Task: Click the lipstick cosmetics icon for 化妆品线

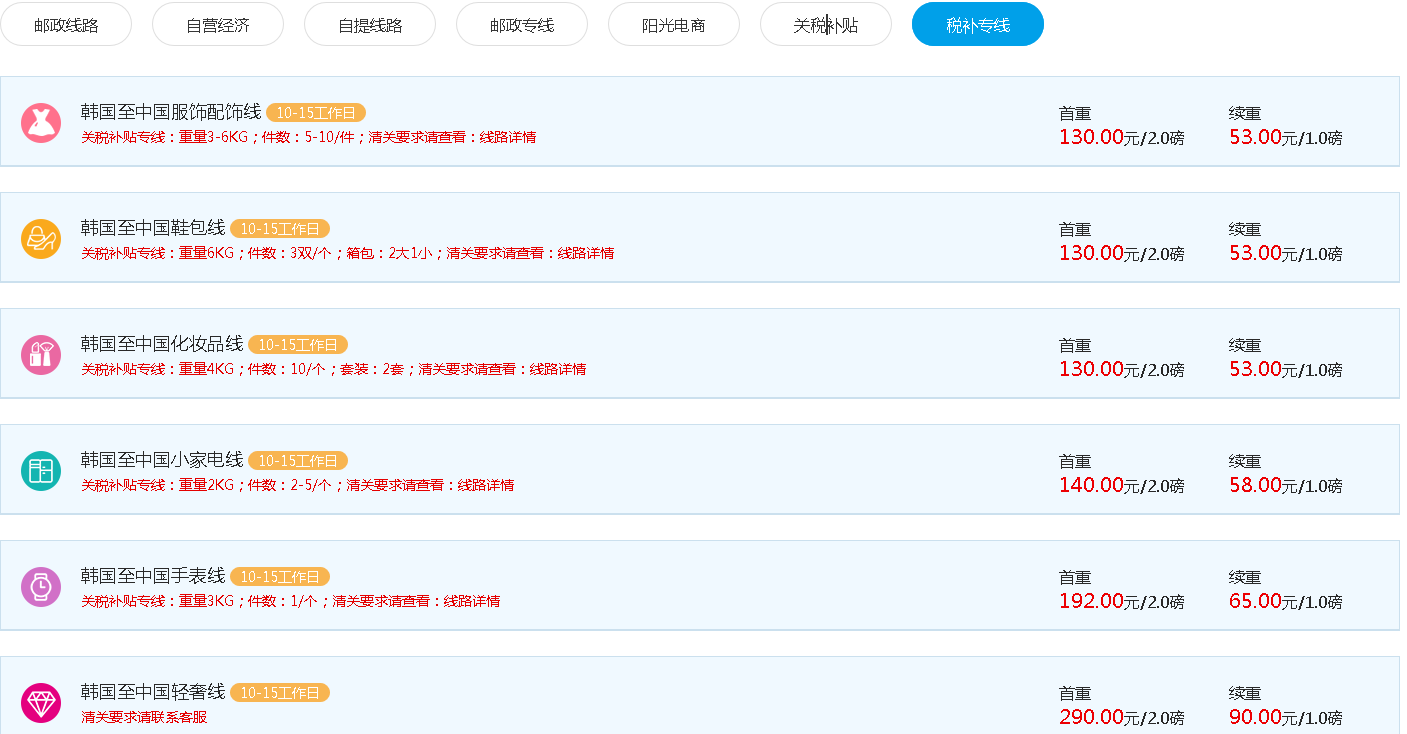Action: (x=41, y=355)
